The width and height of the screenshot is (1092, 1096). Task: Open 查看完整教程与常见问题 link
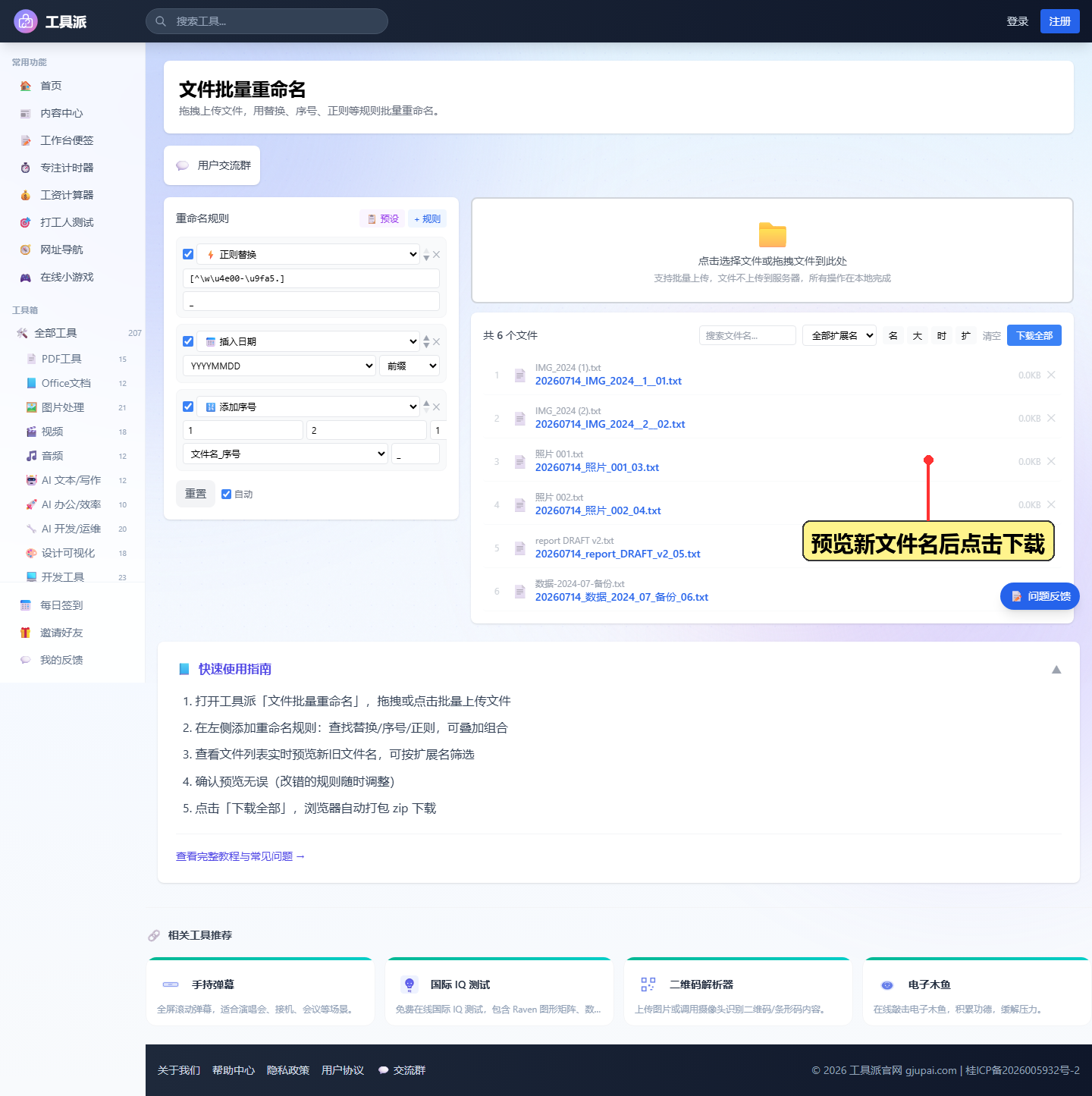pyautogui.click(x=240, y=856)
